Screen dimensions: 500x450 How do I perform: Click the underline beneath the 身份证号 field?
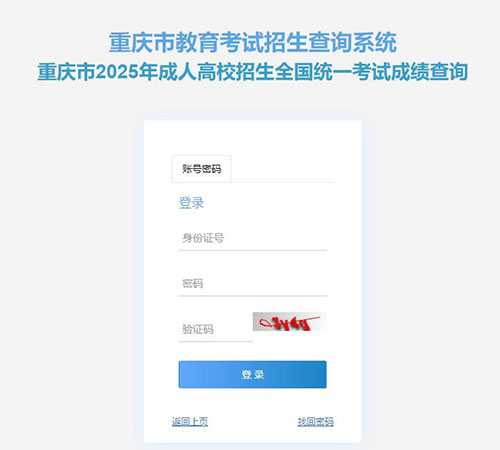click(x=252, y=250)
